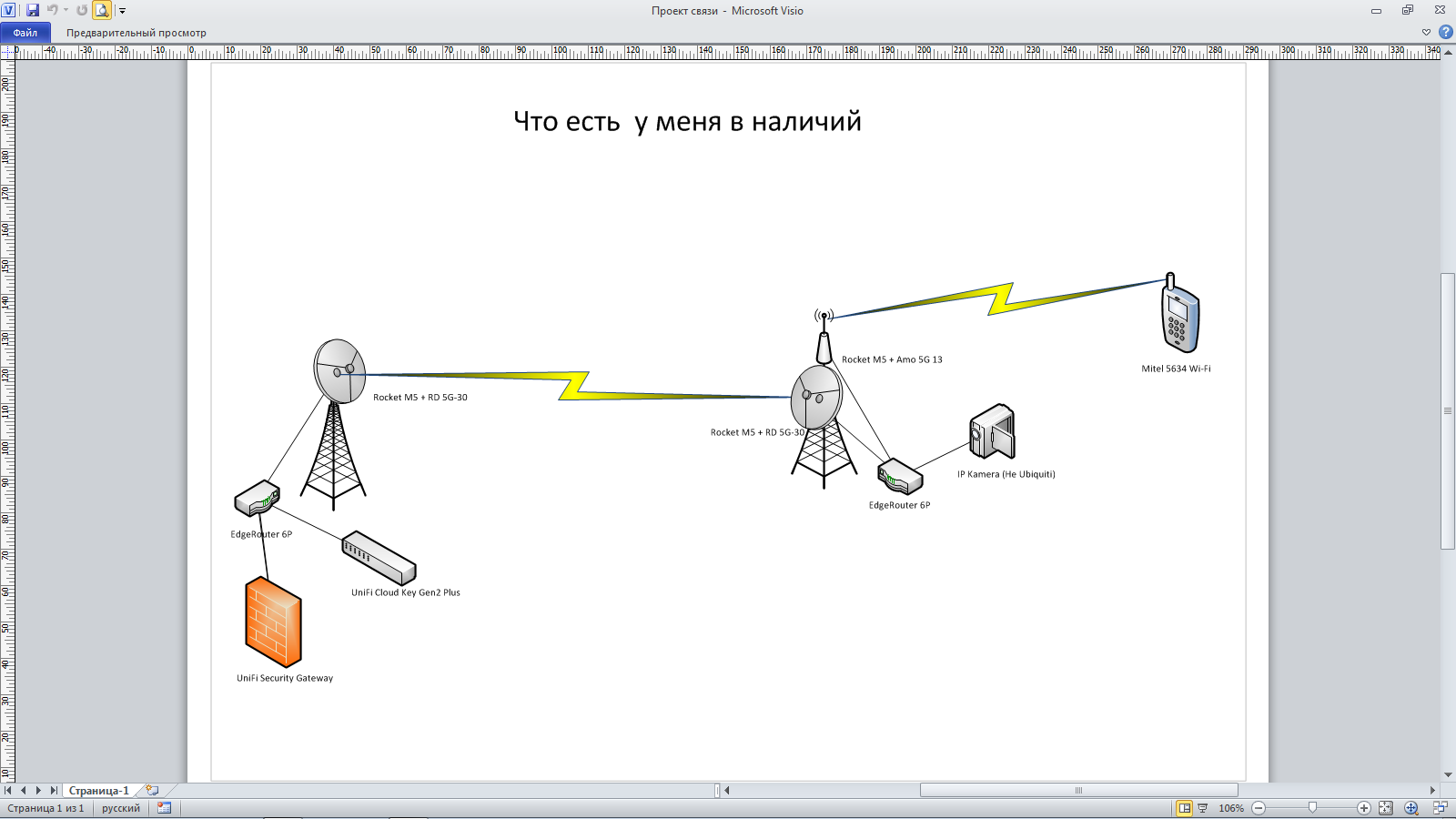Screen dimensions: 1456x819
Task: Click the horizontal scrollbar thumb
Action: pyautogui.click(x=1079, y=791)
